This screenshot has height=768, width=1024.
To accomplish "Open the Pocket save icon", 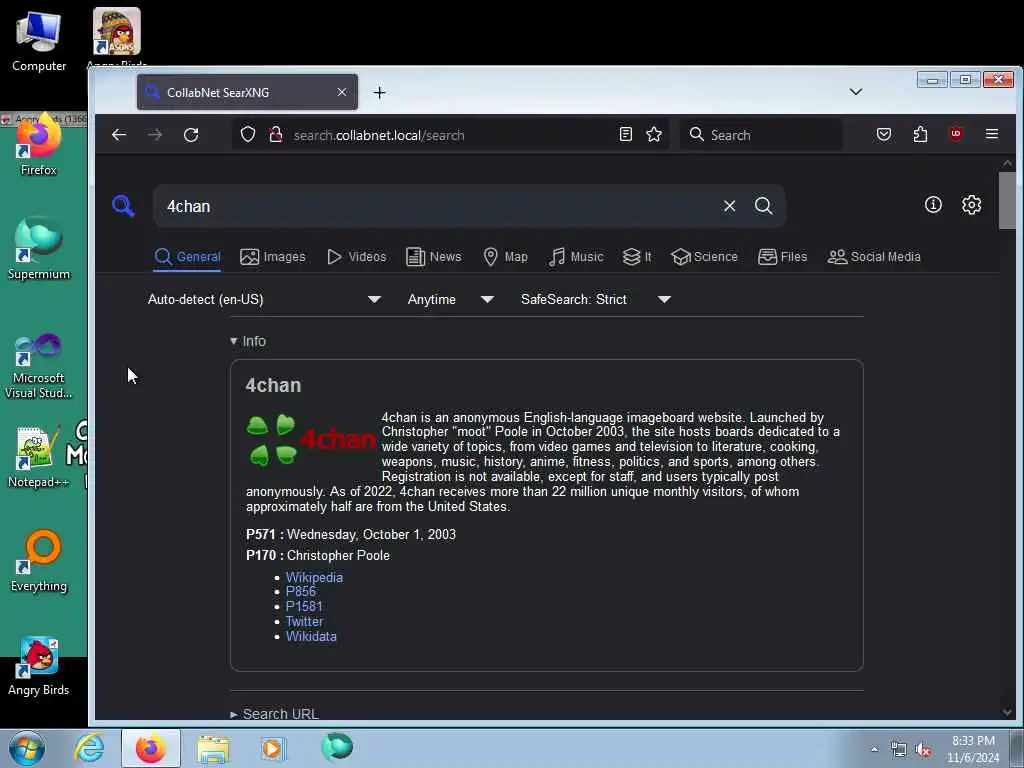I will click(x=884, y=135).
